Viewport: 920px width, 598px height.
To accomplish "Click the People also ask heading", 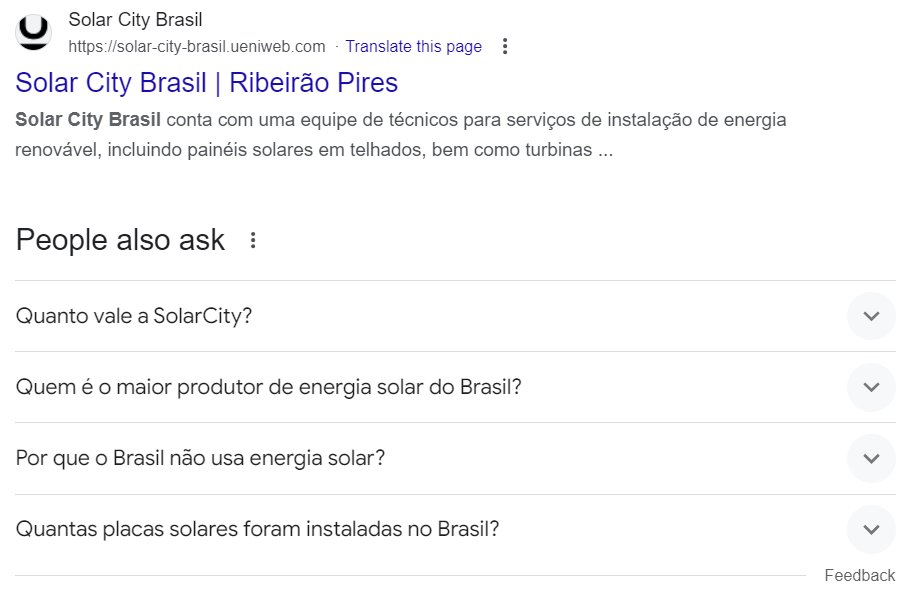I will pyautogui.click(x=120, y=240).
